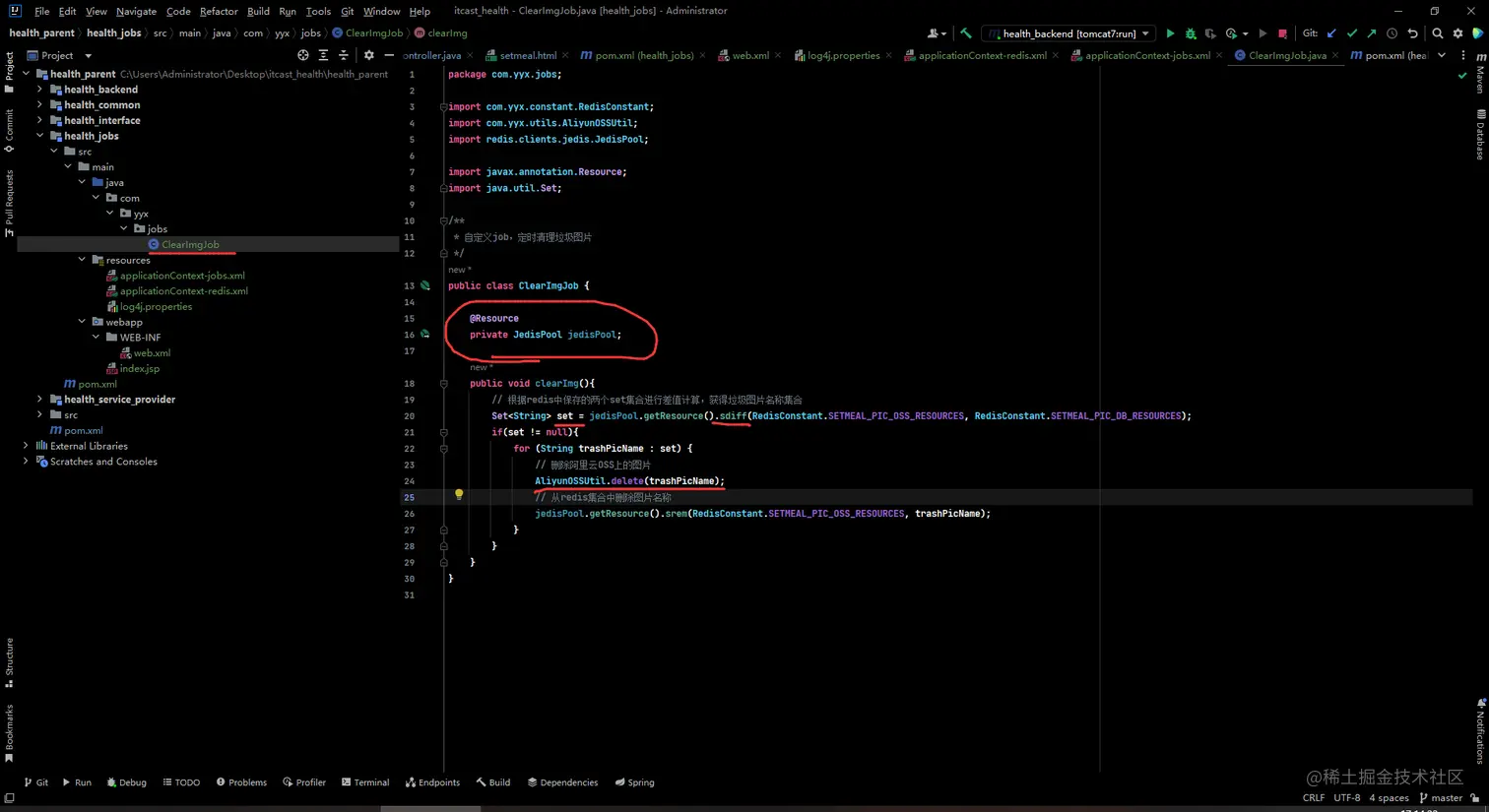Open master branch popup in status bar

[x=1441, y=798]
